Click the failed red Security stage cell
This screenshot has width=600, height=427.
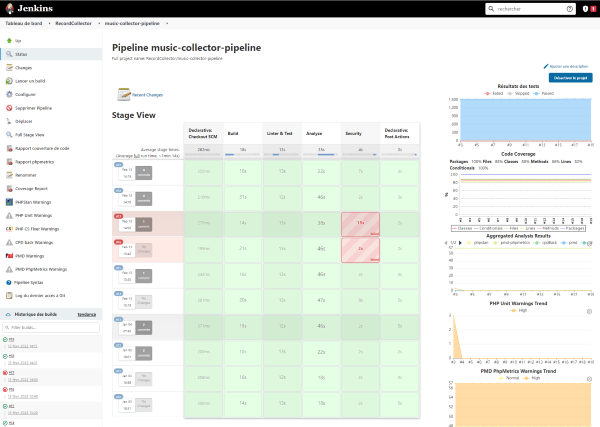[359, 221]
